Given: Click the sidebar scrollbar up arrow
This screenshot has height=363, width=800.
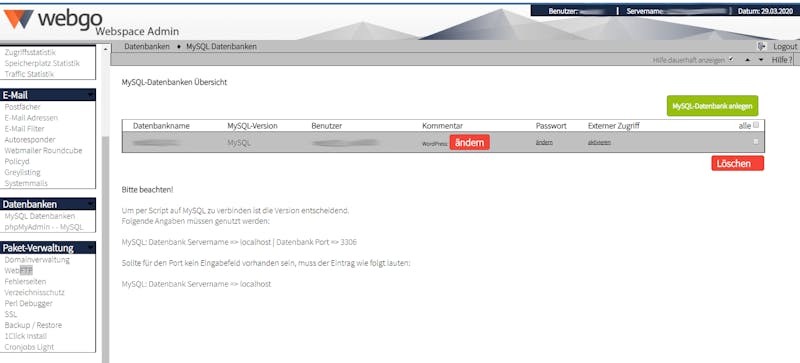Looking at the screenshot, I should [x=106, y=49].
